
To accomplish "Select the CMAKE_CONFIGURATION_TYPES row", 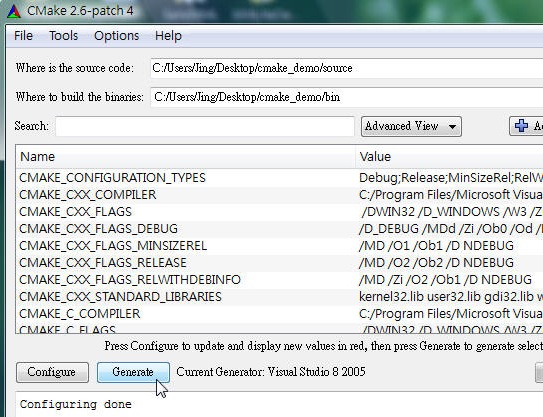I will coord(279,178).
